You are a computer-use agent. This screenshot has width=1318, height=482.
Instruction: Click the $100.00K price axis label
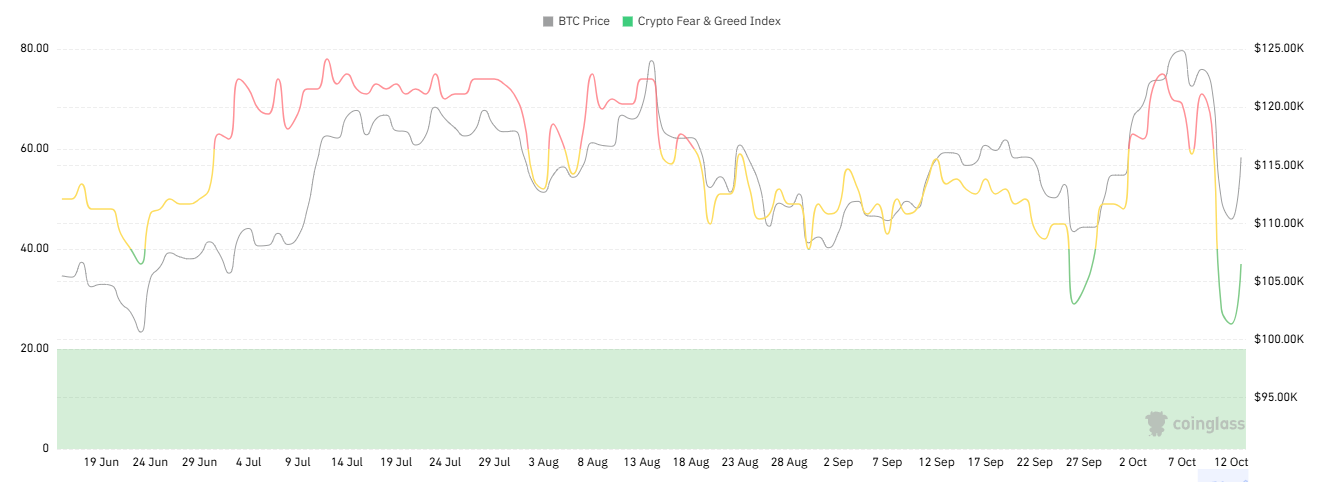pyautogui.click(x=1278, y=340)
